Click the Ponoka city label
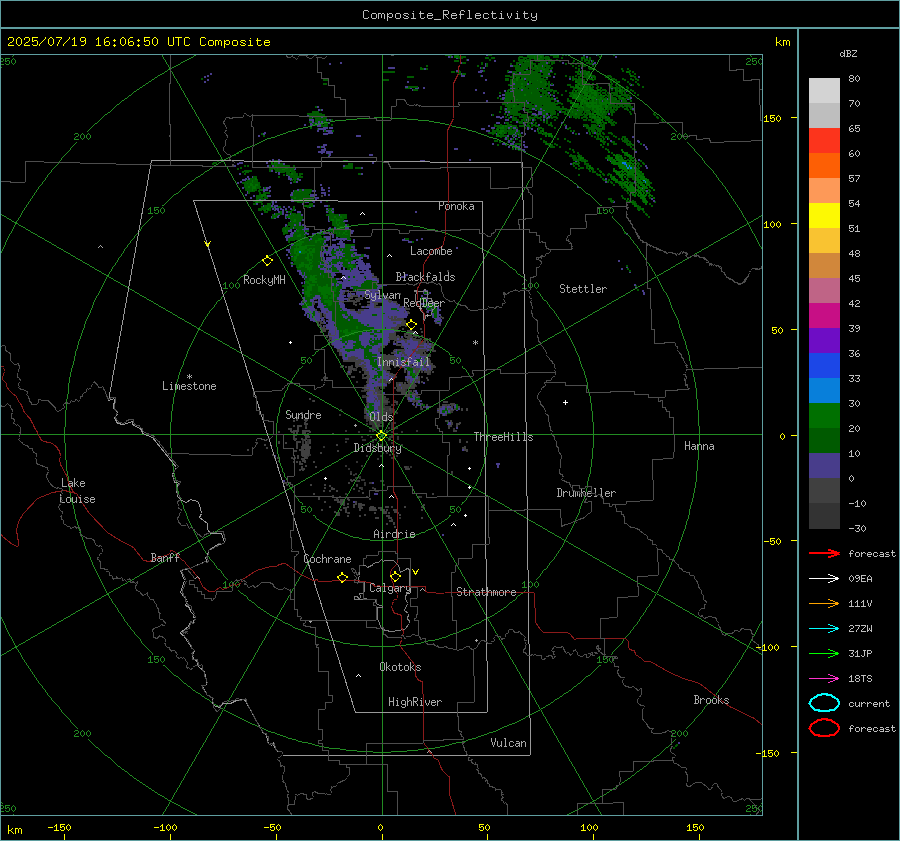 [x=456, y=206]
